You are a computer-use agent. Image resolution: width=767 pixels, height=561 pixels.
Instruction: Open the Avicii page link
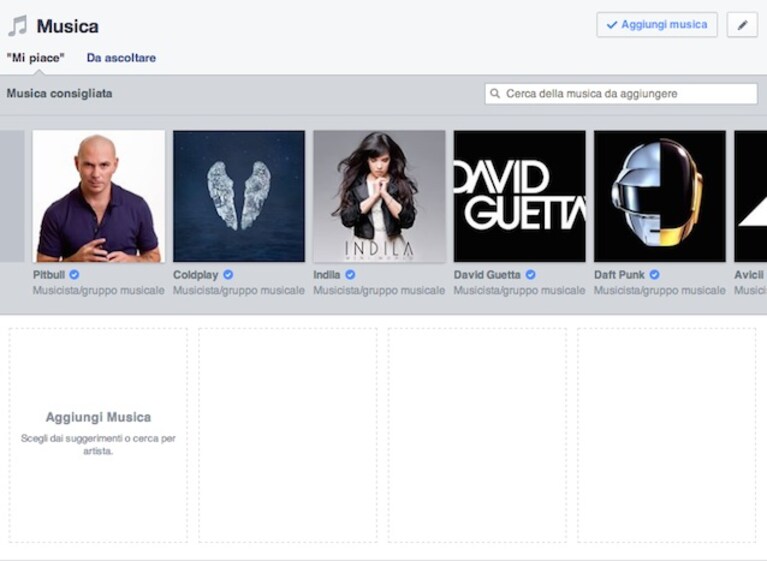click(x=749, y=275)
